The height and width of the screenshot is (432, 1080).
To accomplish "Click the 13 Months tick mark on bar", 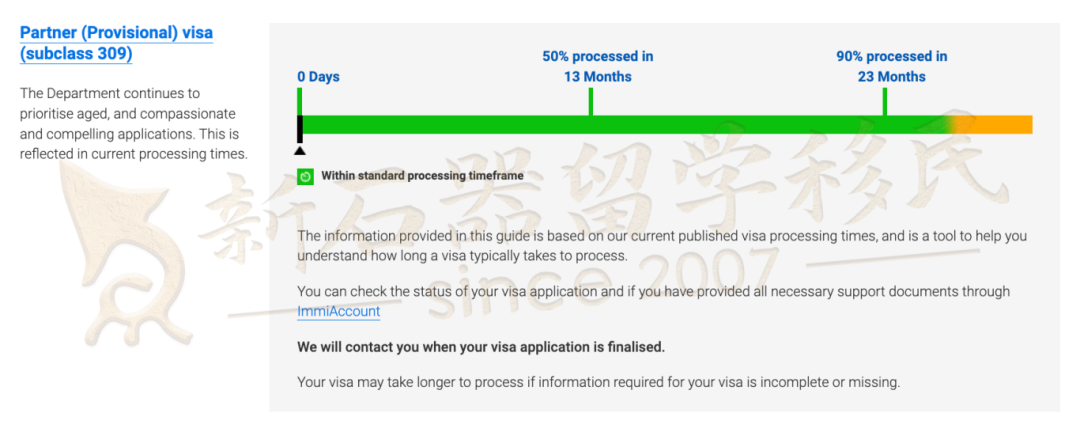I will tap(590, 101).
